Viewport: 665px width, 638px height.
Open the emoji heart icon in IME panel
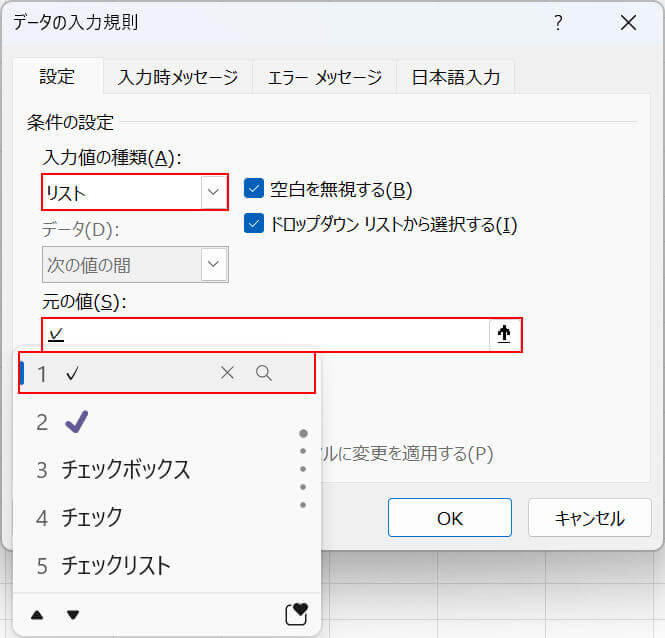pos(296,613)
